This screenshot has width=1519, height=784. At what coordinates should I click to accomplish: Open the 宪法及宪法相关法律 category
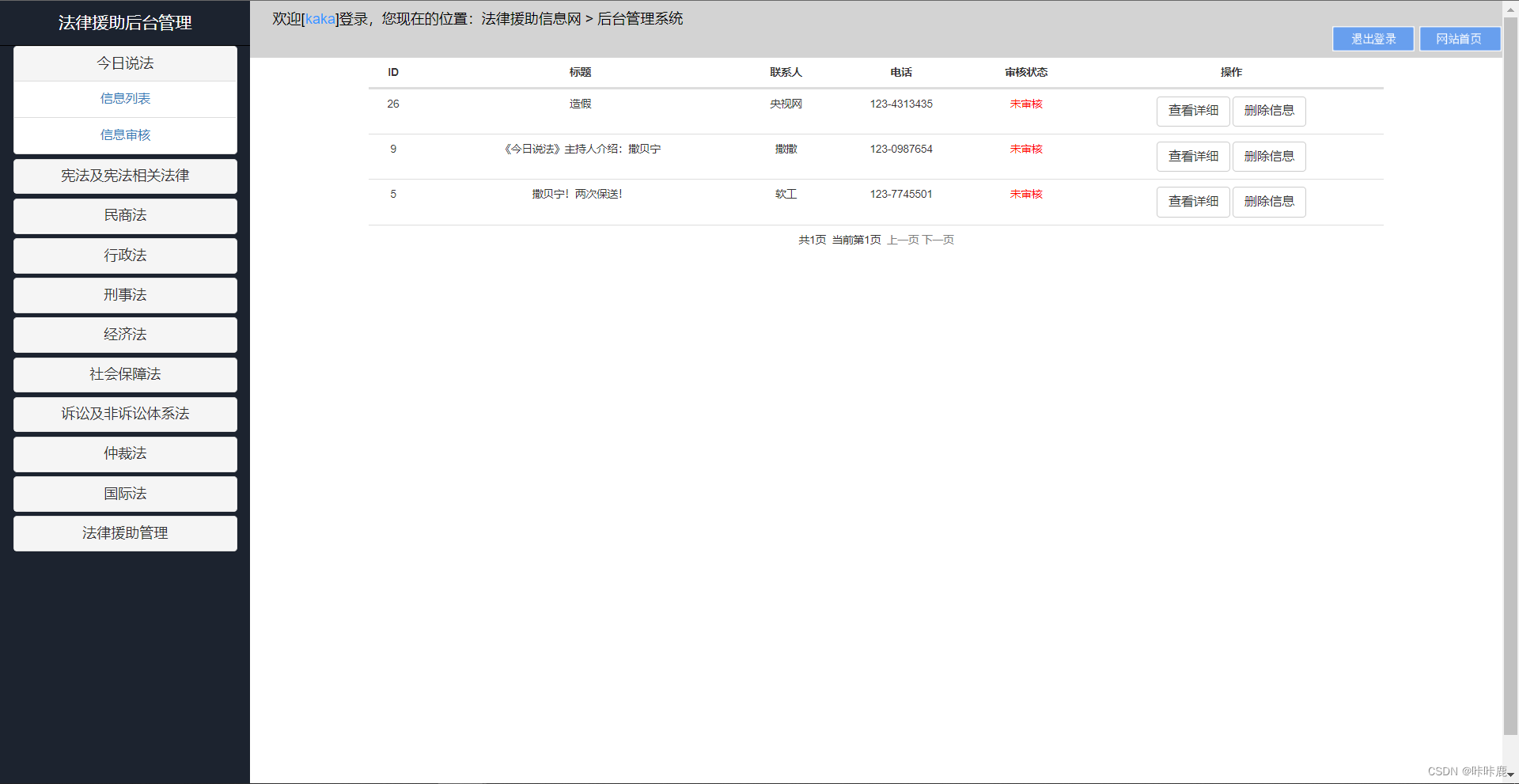pyautogui.click(x=124, y=176)
